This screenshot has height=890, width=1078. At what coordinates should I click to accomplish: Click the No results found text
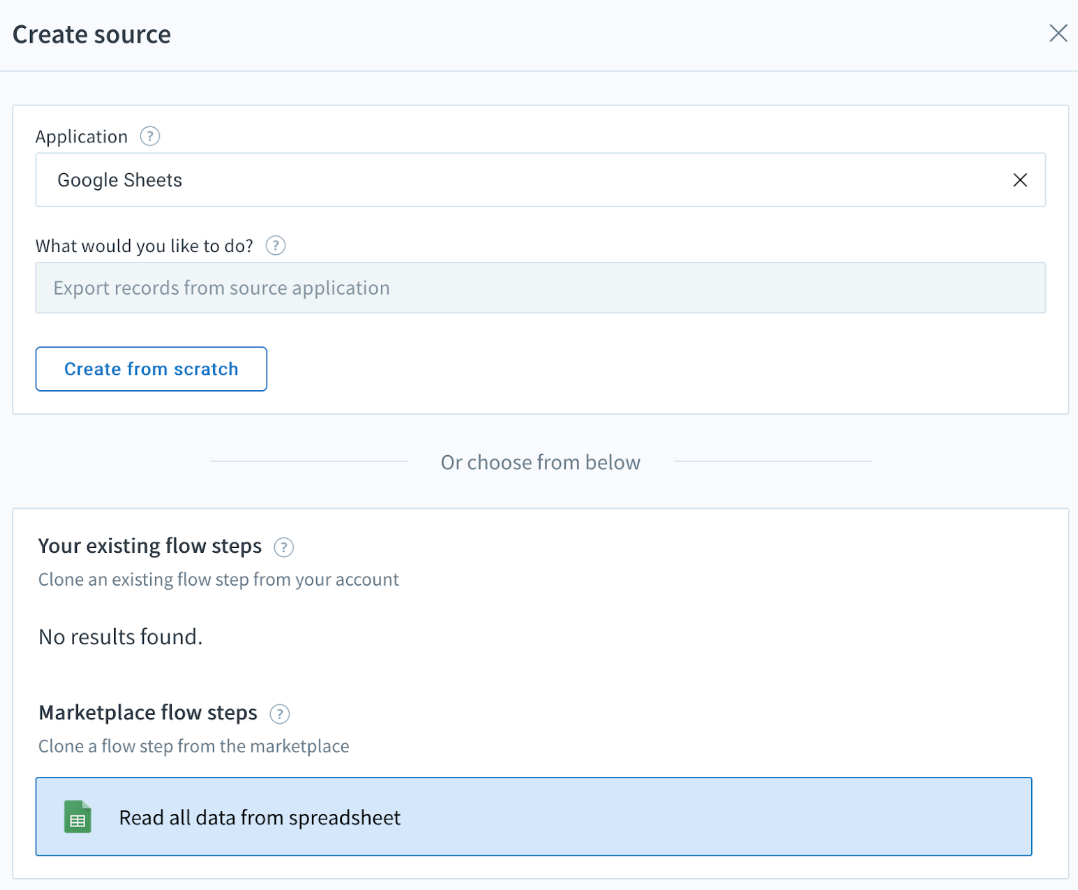[x=120, y=637]
